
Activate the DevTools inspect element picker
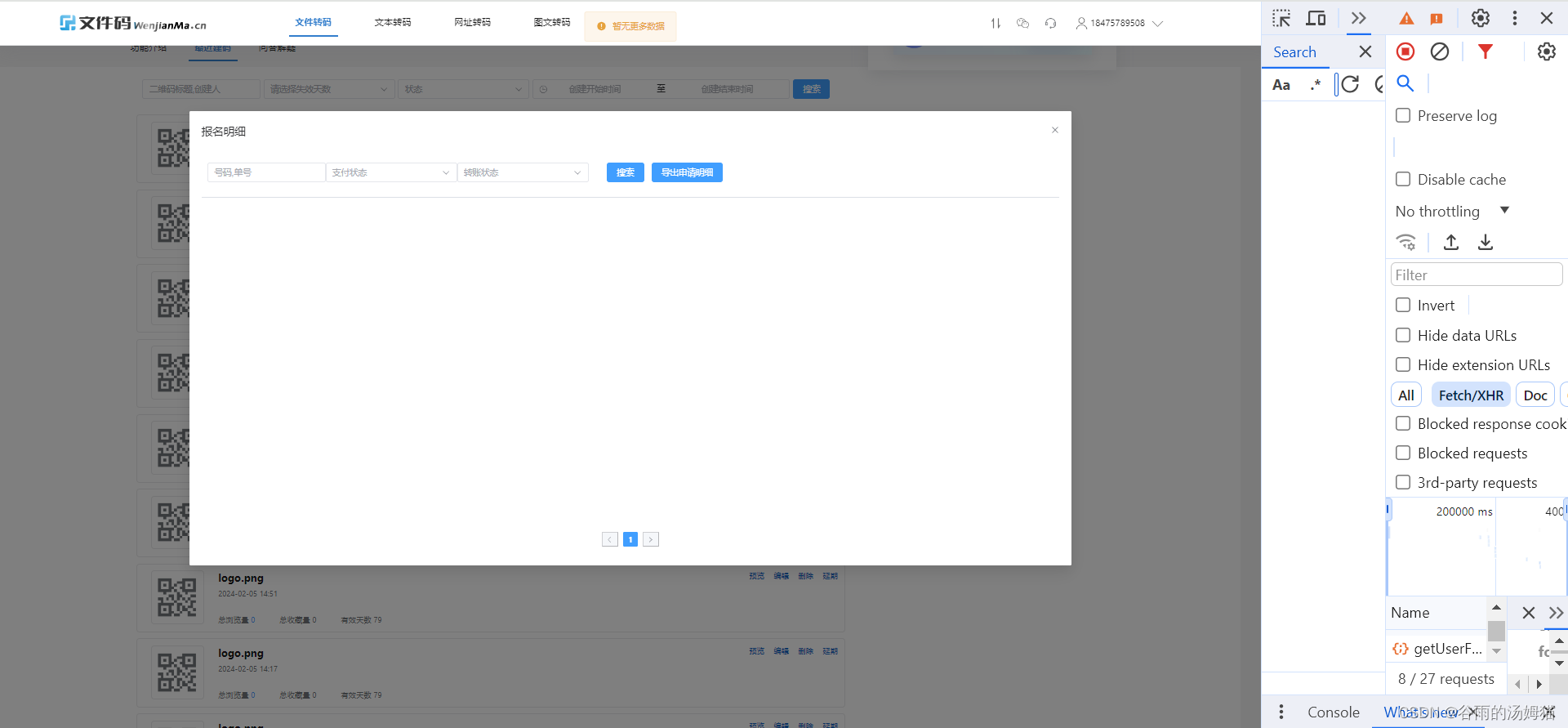(x=1281, y=18)
